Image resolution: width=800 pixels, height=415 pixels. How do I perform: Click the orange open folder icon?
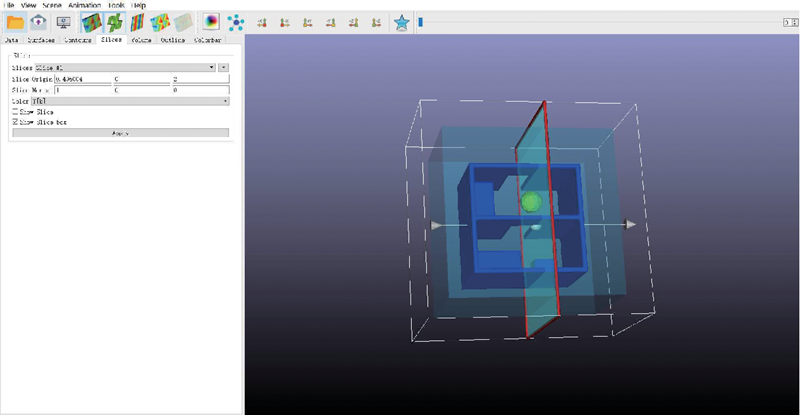click(15, 22)
